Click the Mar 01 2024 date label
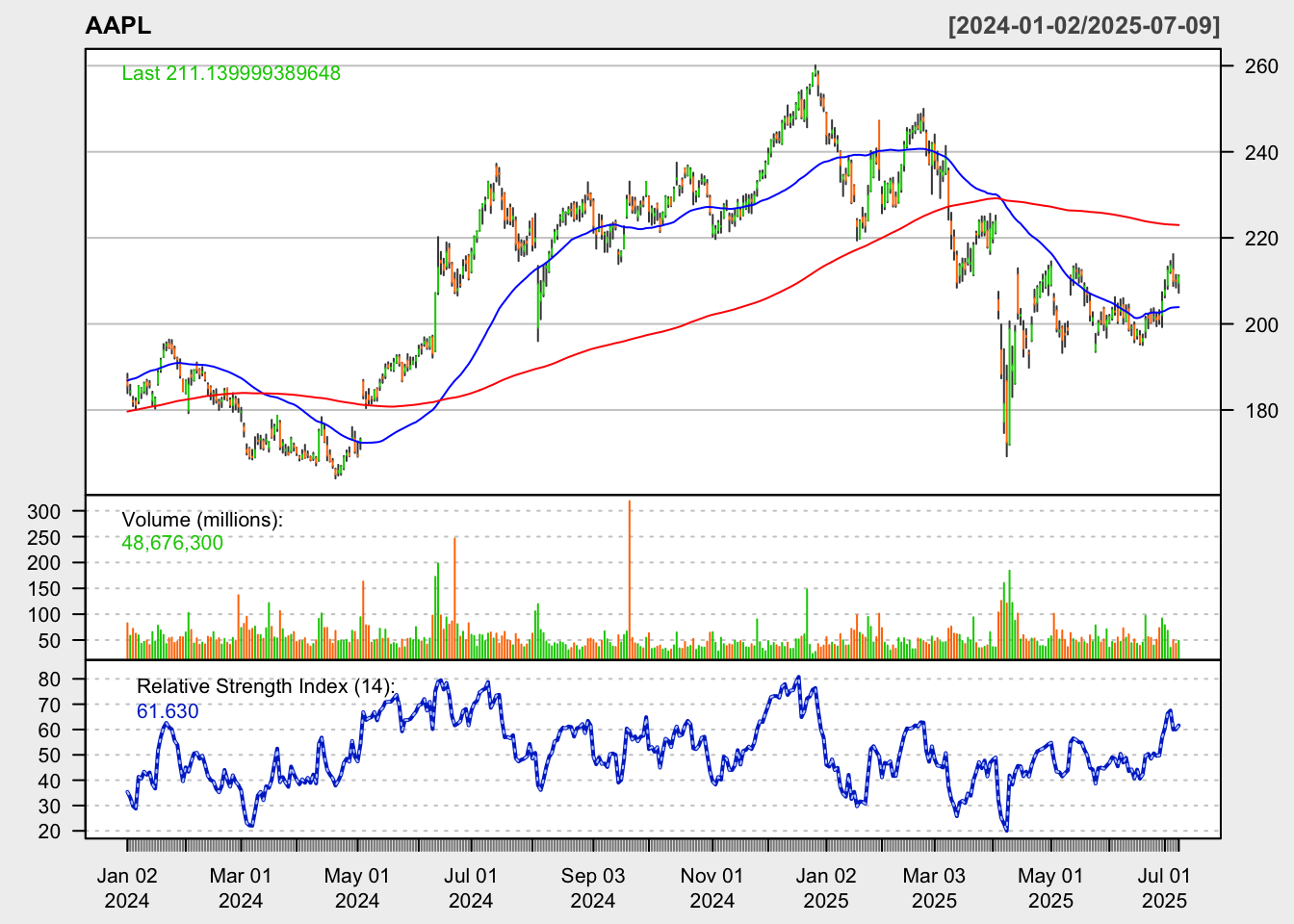 (x=241, y=888)
